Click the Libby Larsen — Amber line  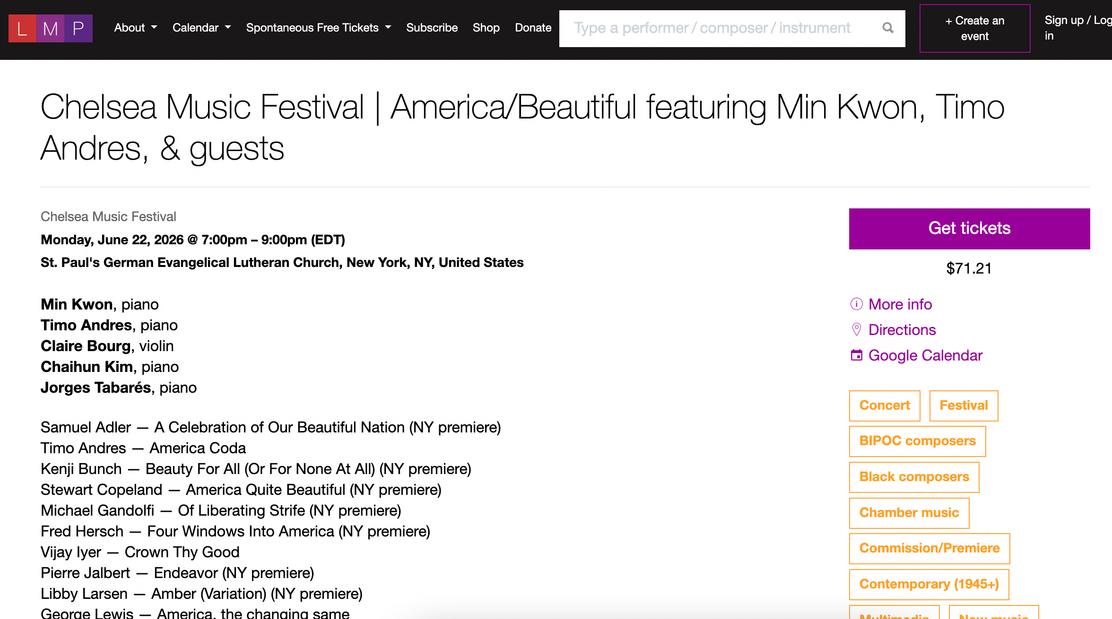tap(201, 593)
